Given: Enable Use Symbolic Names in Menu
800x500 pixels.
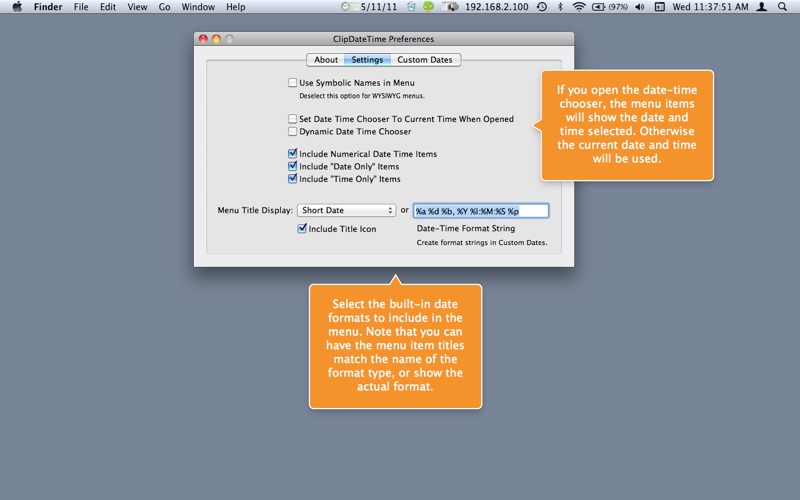Looking at the screenshot, I should coord(292,82).
